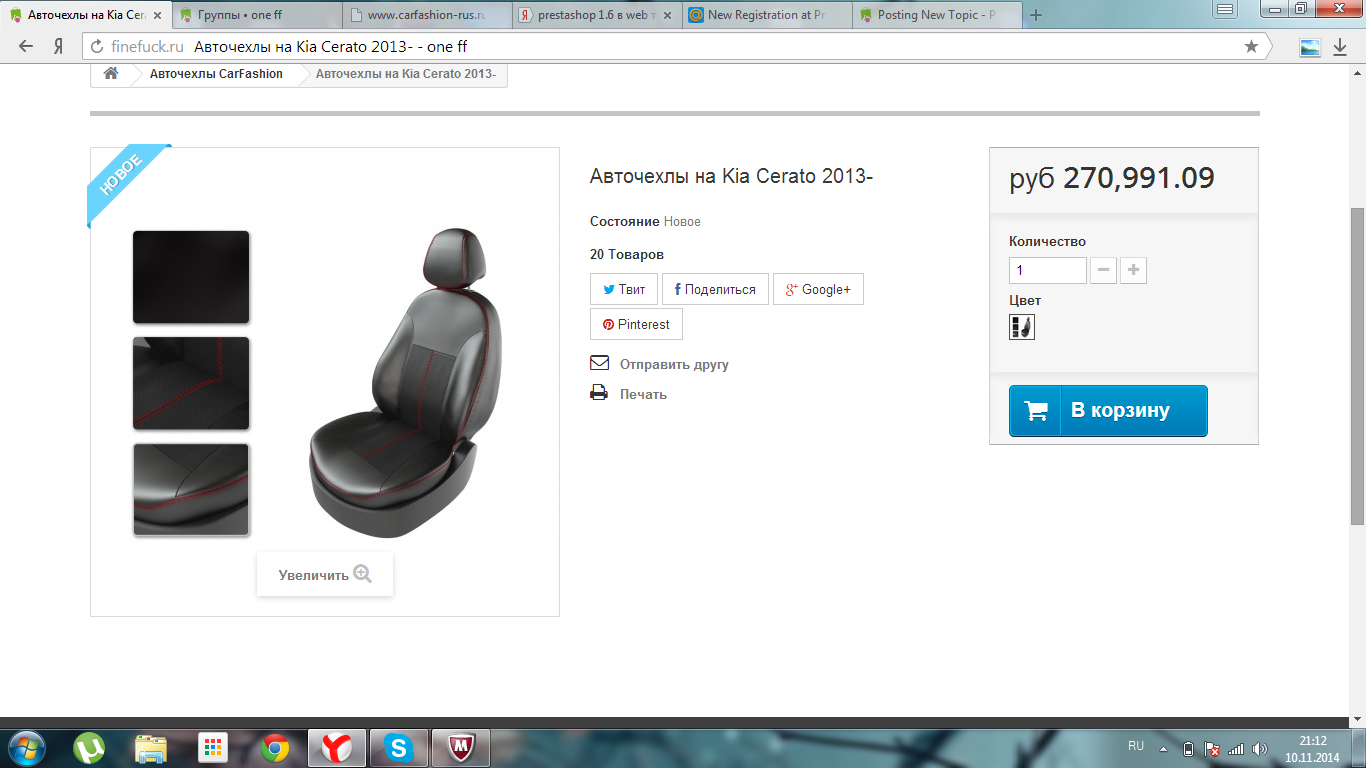Switch to the prestashop 1.6 tab
The image size is (1366, 768).
(x=596, y=15)
